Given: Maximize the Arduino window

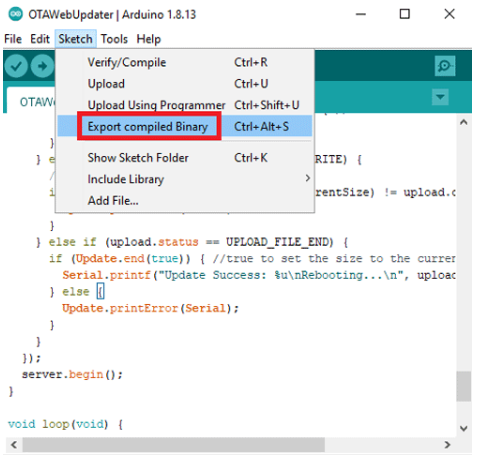Looking at the screenshot, I should (405, 14).
